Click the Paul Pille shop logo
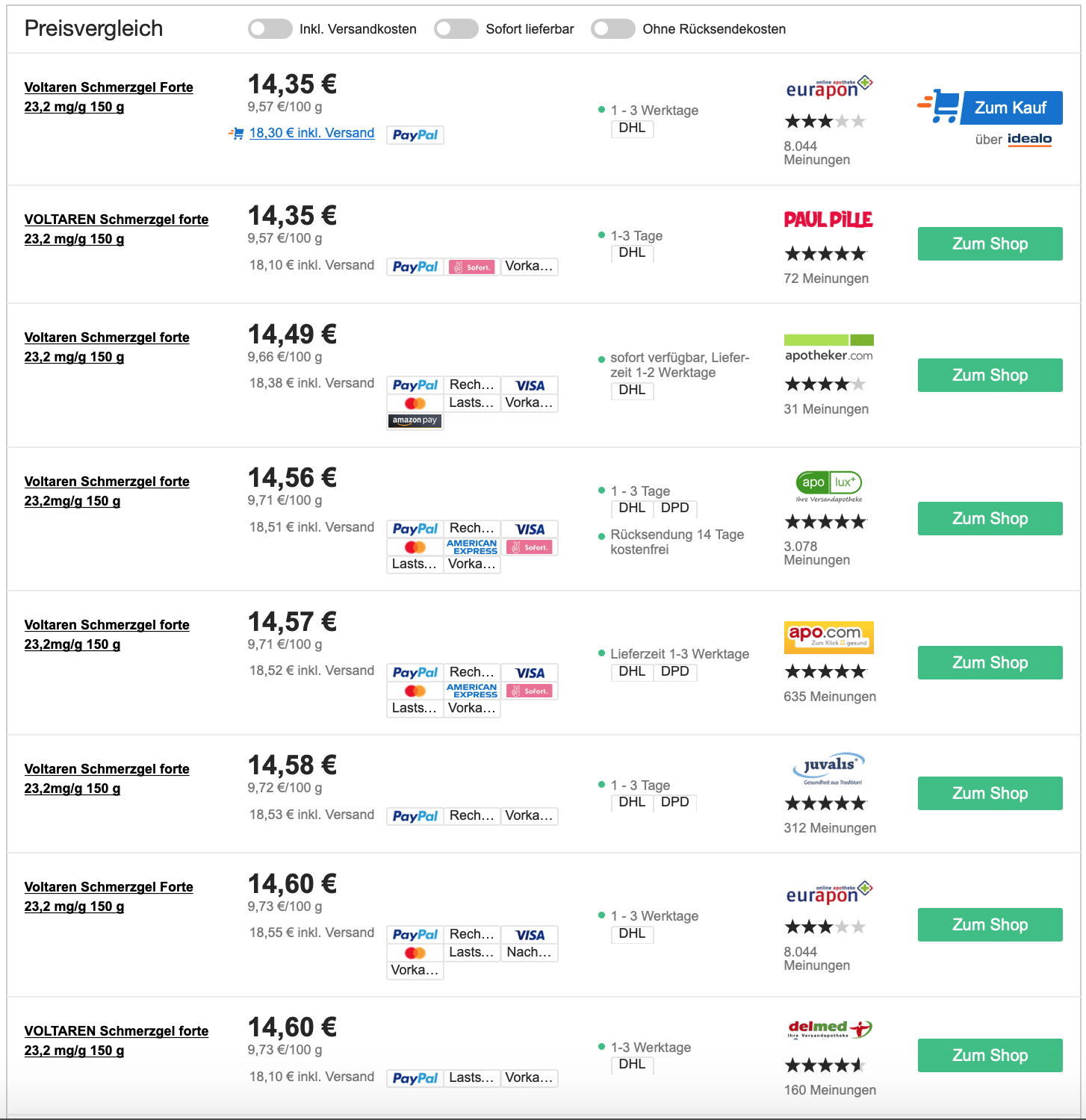This screenshot has height=1120, width=1086. pos(828,220)
